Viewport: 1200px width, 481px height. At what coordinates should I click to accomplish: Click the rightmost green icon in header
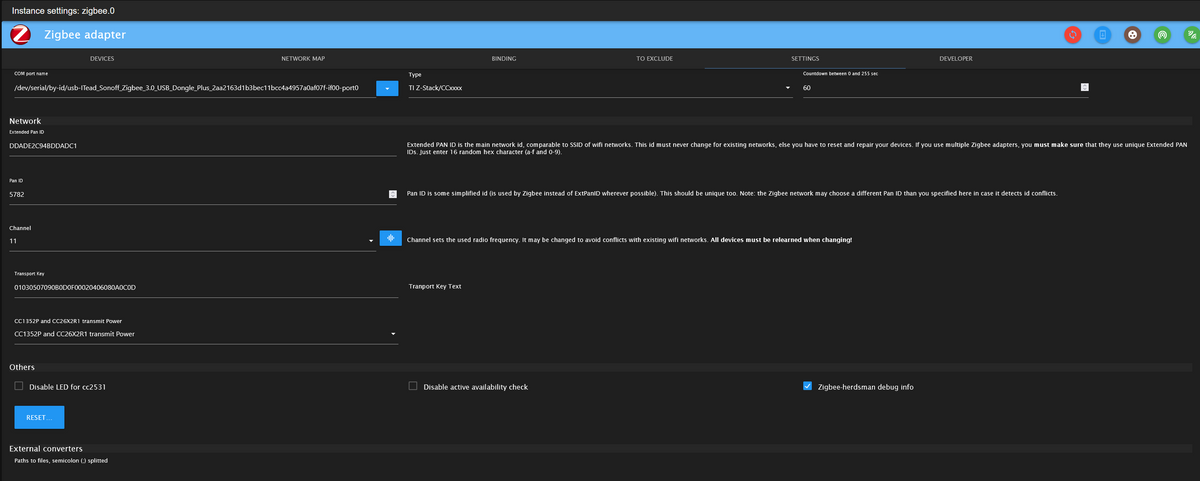1191,35
